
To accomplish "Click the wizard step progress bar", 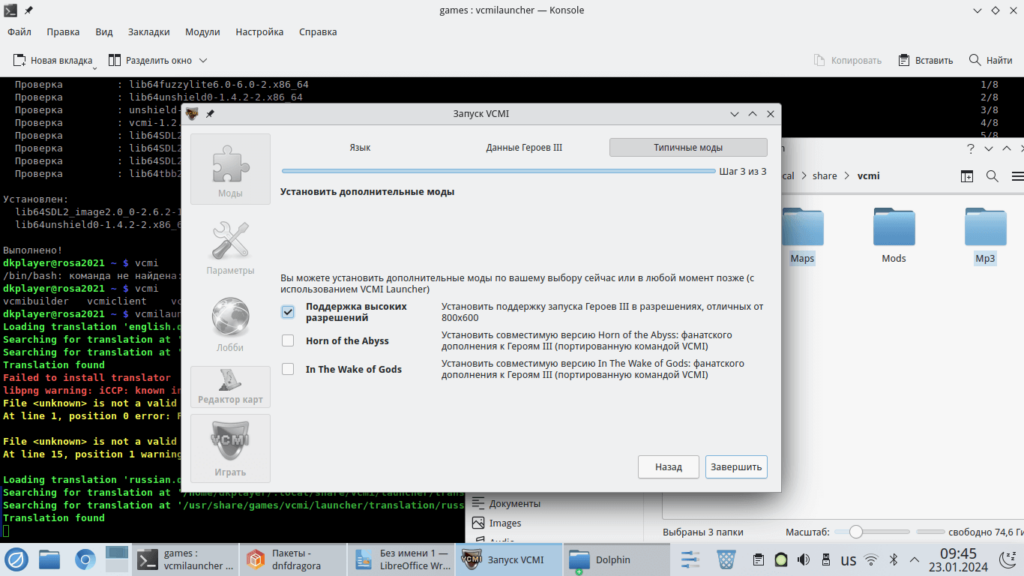I will click(498, 171).
